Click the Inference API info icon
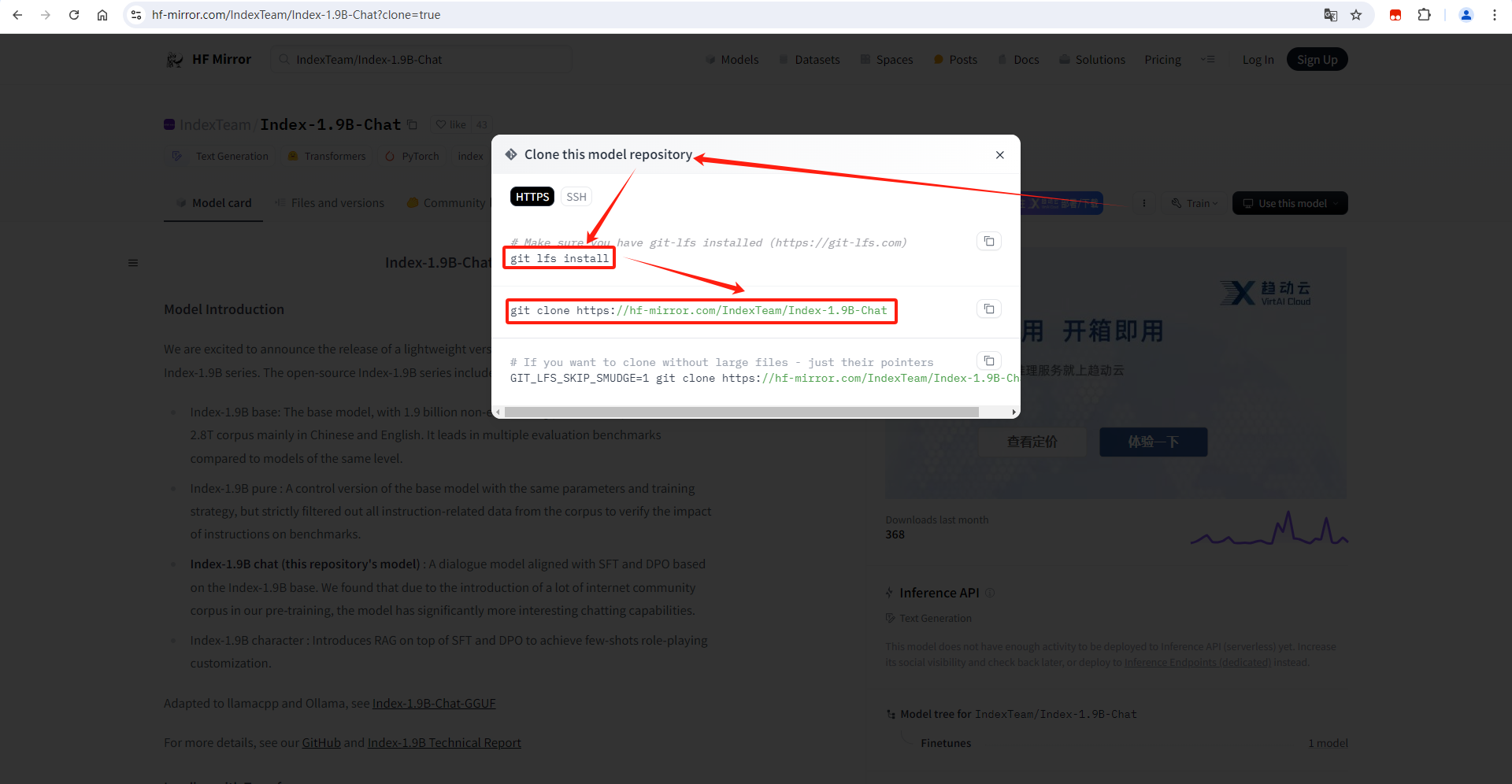1512x784 pixels. 990,593
